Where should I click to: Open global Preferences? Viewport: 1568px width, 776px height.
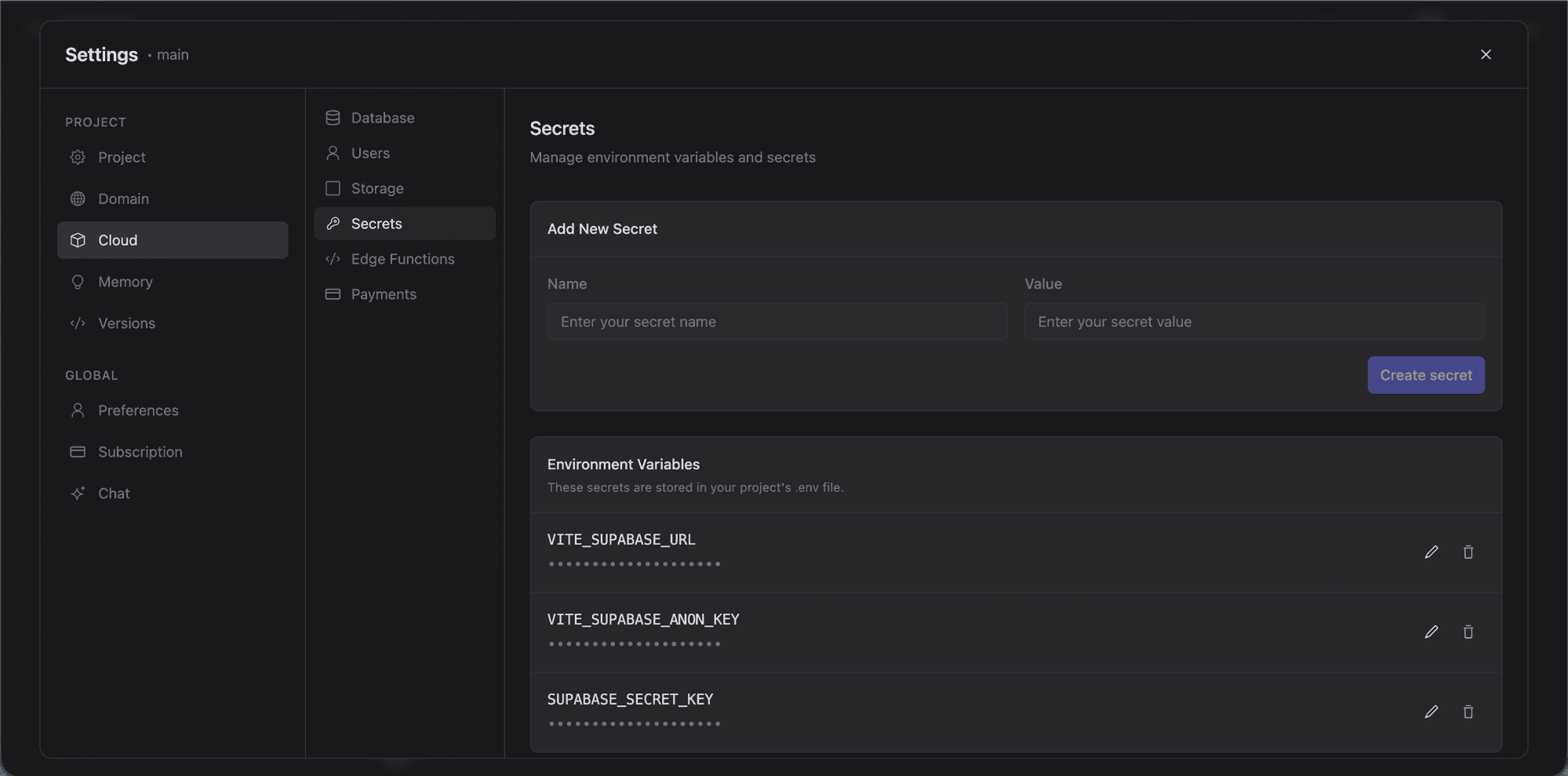(x=173, y=410)
